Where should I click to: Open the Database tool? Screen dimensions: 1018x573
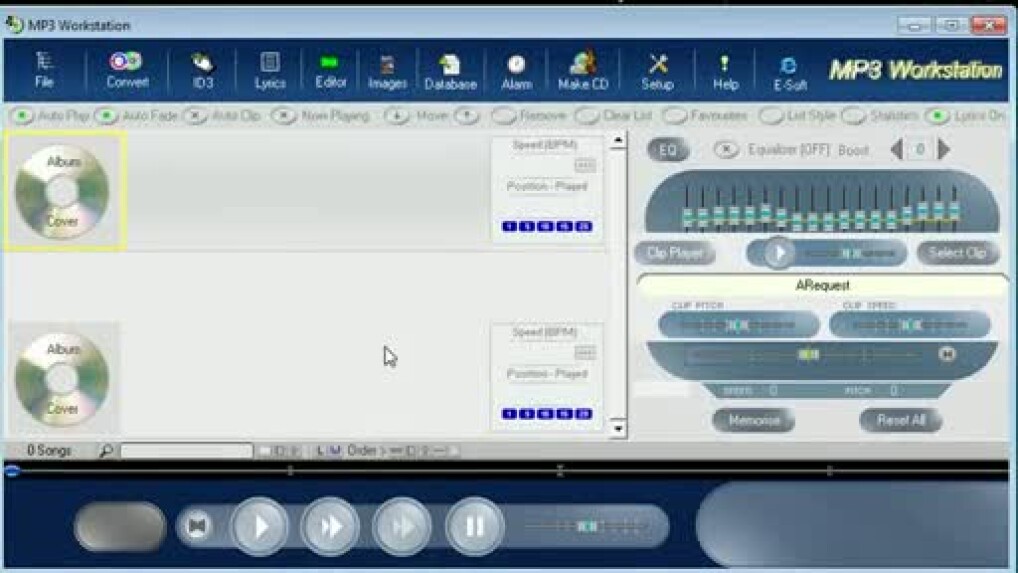click(450, 70)
